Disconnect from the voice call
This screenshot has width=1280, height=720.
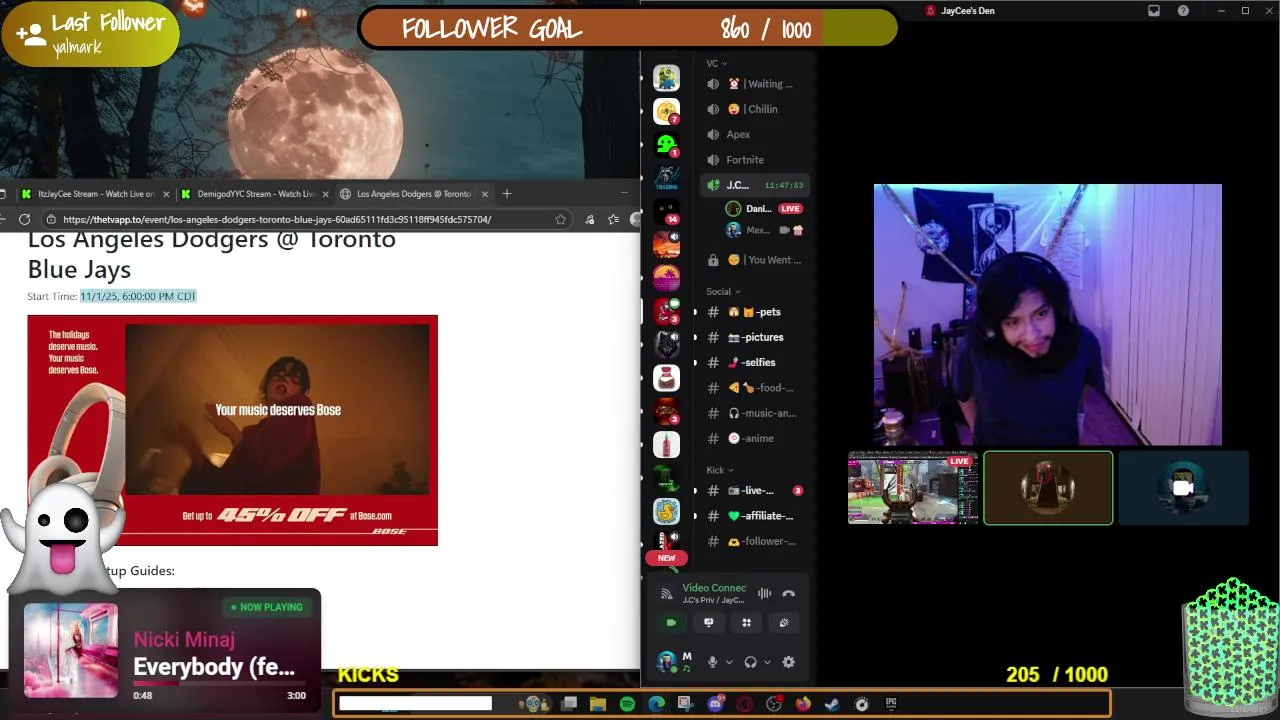tap(789, 593)
